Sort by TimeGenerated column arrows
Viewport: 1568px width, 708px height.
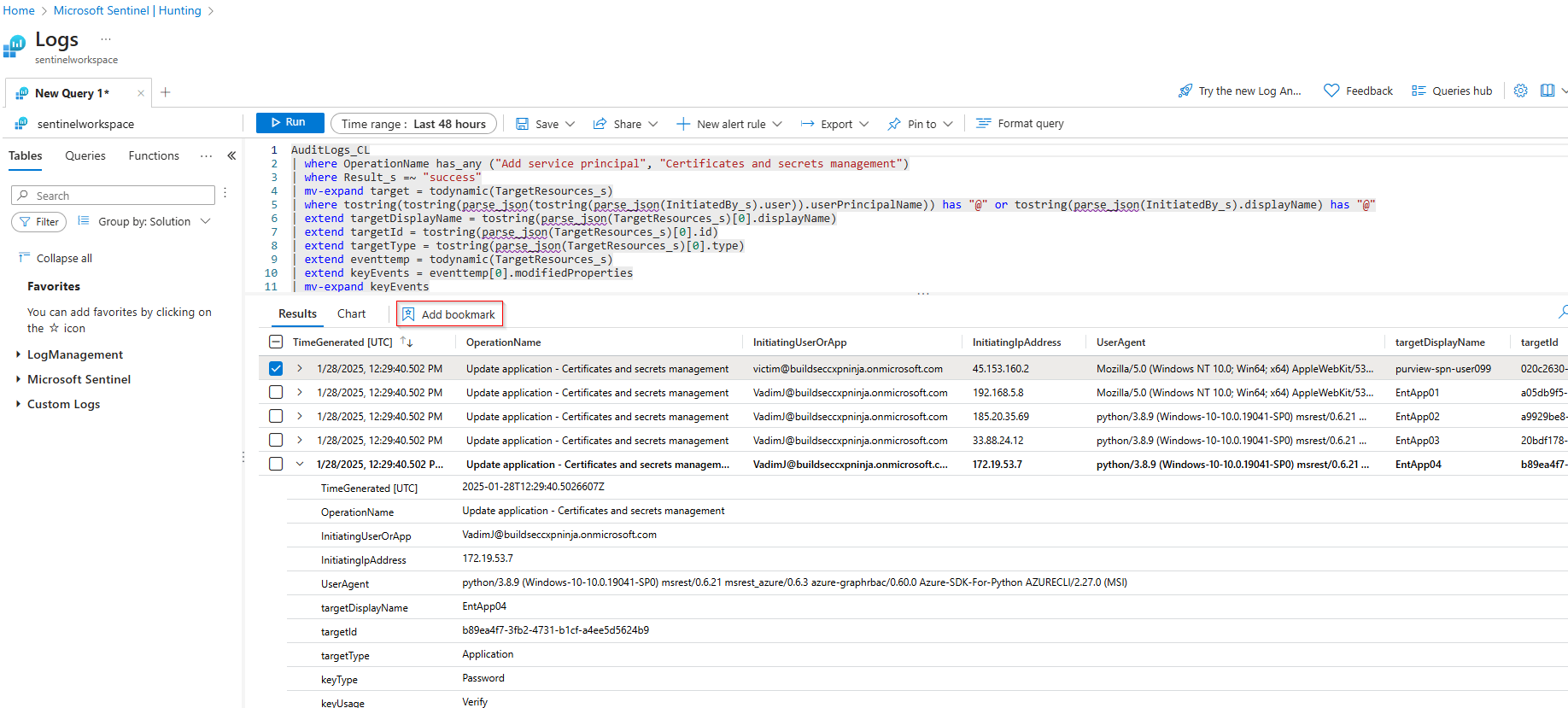[407, 342]
